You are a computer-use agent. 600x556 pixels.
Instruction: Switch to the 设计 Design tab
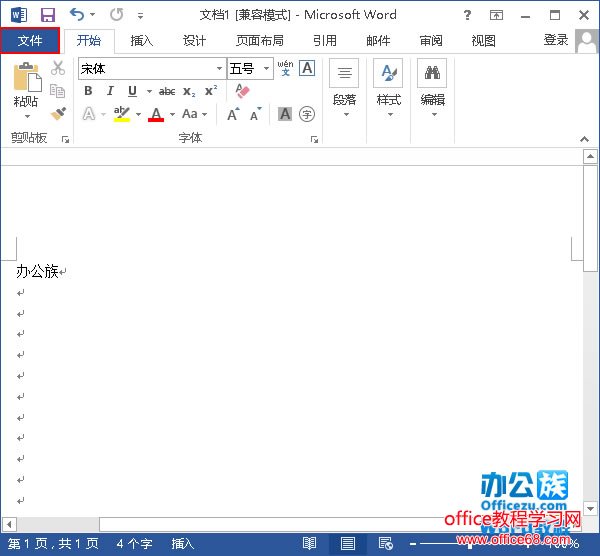coord(194,41)
